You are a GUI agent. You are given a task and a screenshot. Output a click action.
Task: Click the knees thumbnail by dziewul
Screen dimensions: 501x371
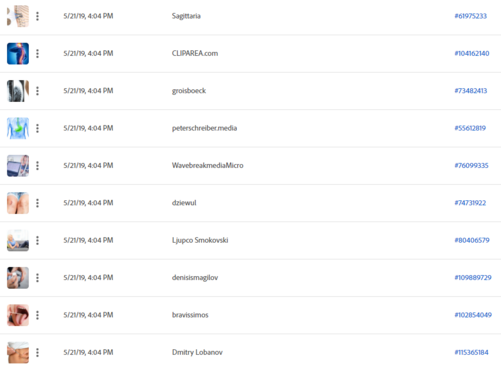pyautogui.click(x=18, y=203)
